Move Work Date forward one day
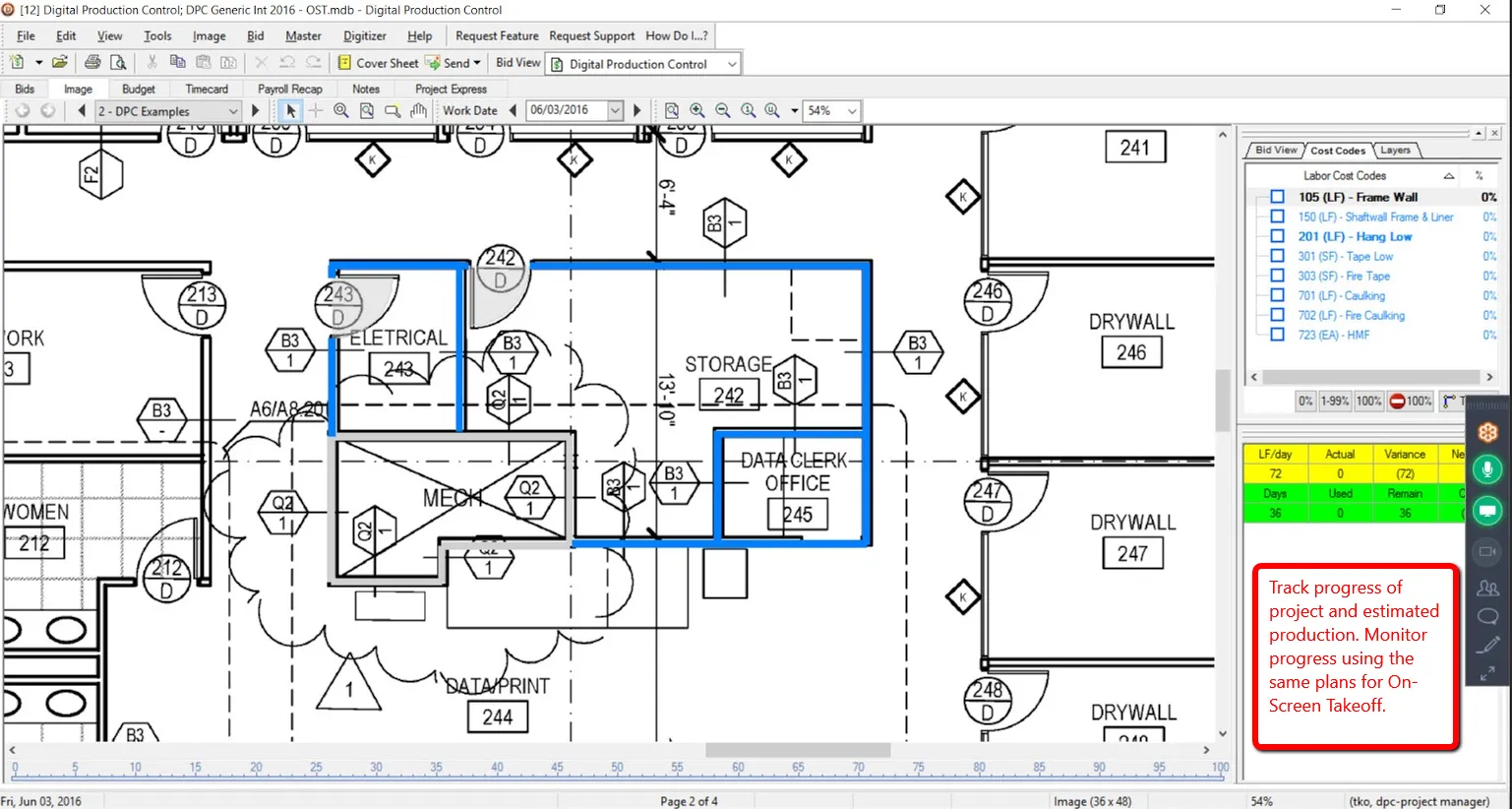Viewport: 1512px width, 809px height. click(x=636, y=110)
